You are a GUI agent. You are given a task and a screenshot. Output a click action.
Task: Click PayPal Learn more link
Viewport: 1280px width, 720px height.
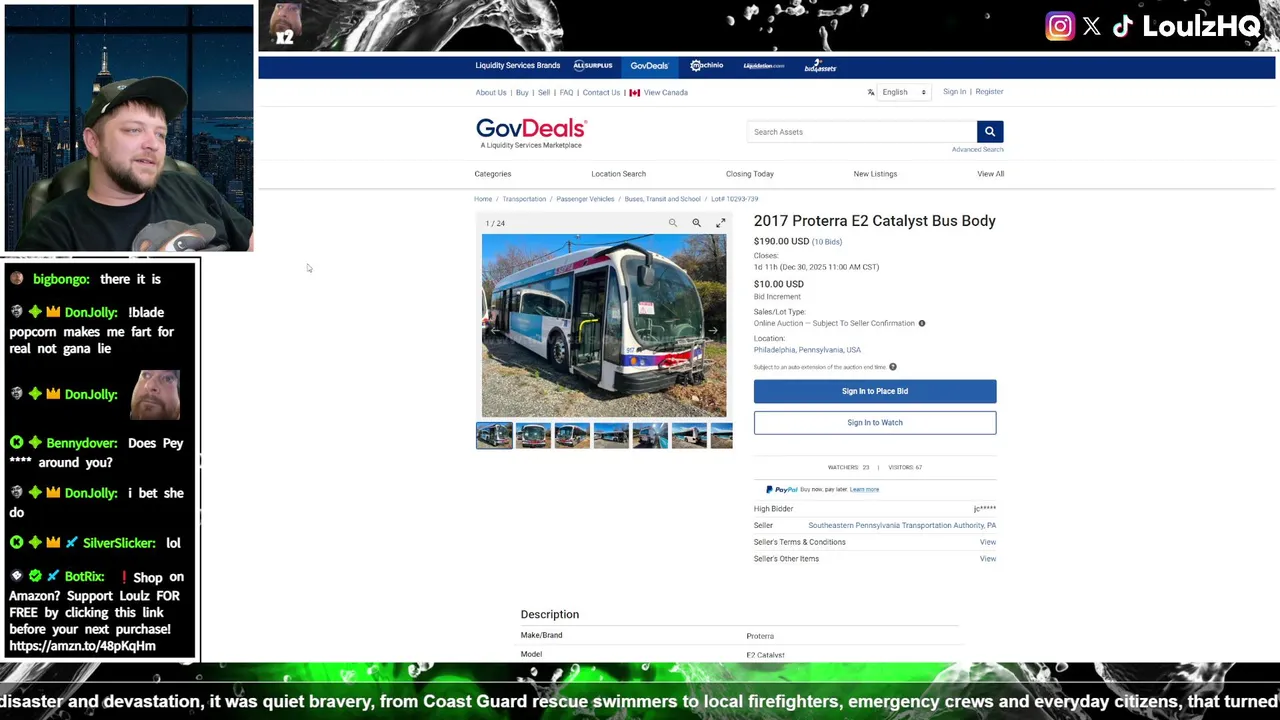(x=864, y=490)
